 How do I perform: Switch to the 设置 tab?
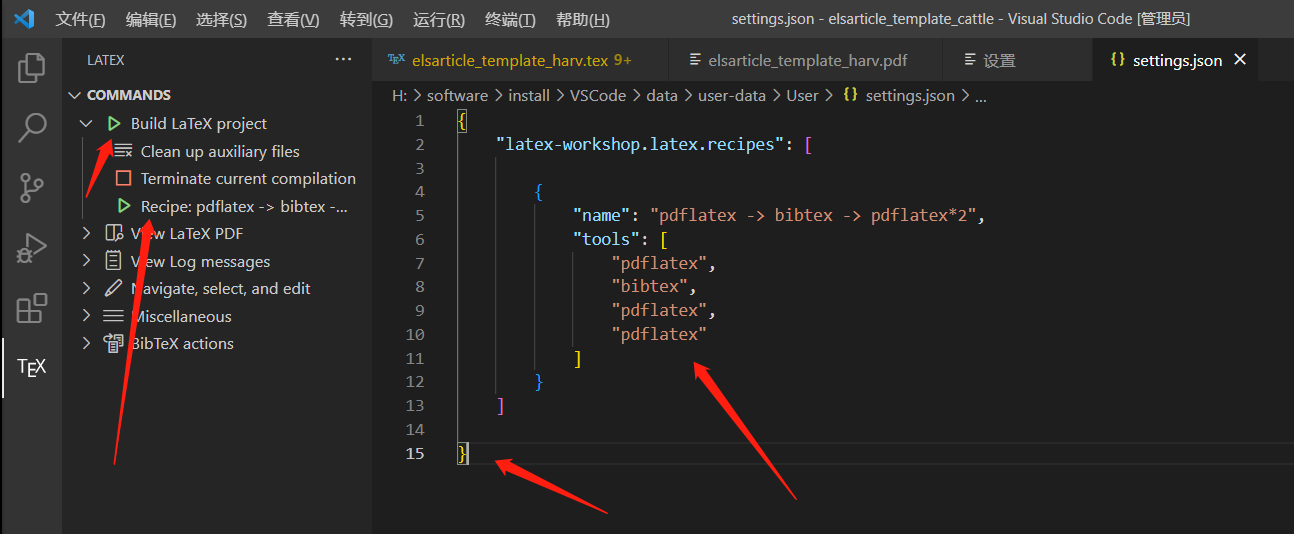(1019, 60)
